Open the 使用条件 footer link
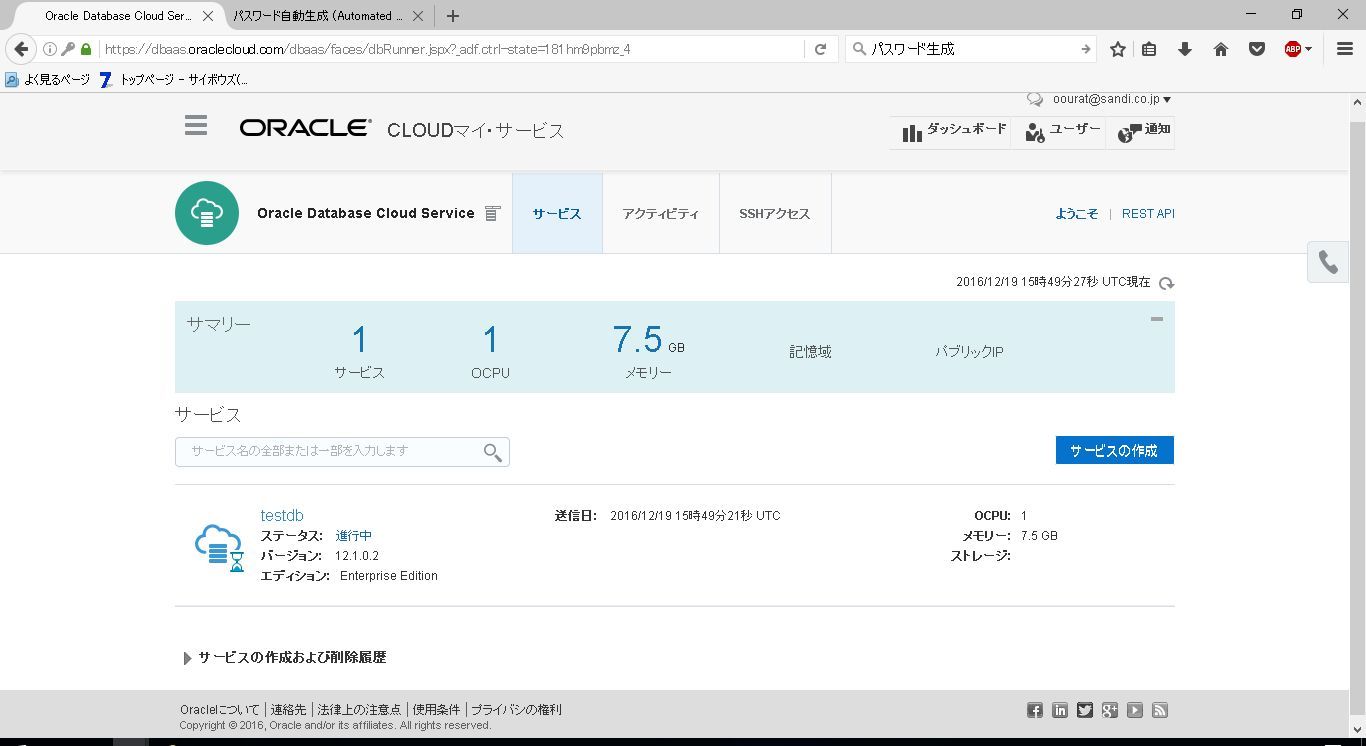 point(436,710)
